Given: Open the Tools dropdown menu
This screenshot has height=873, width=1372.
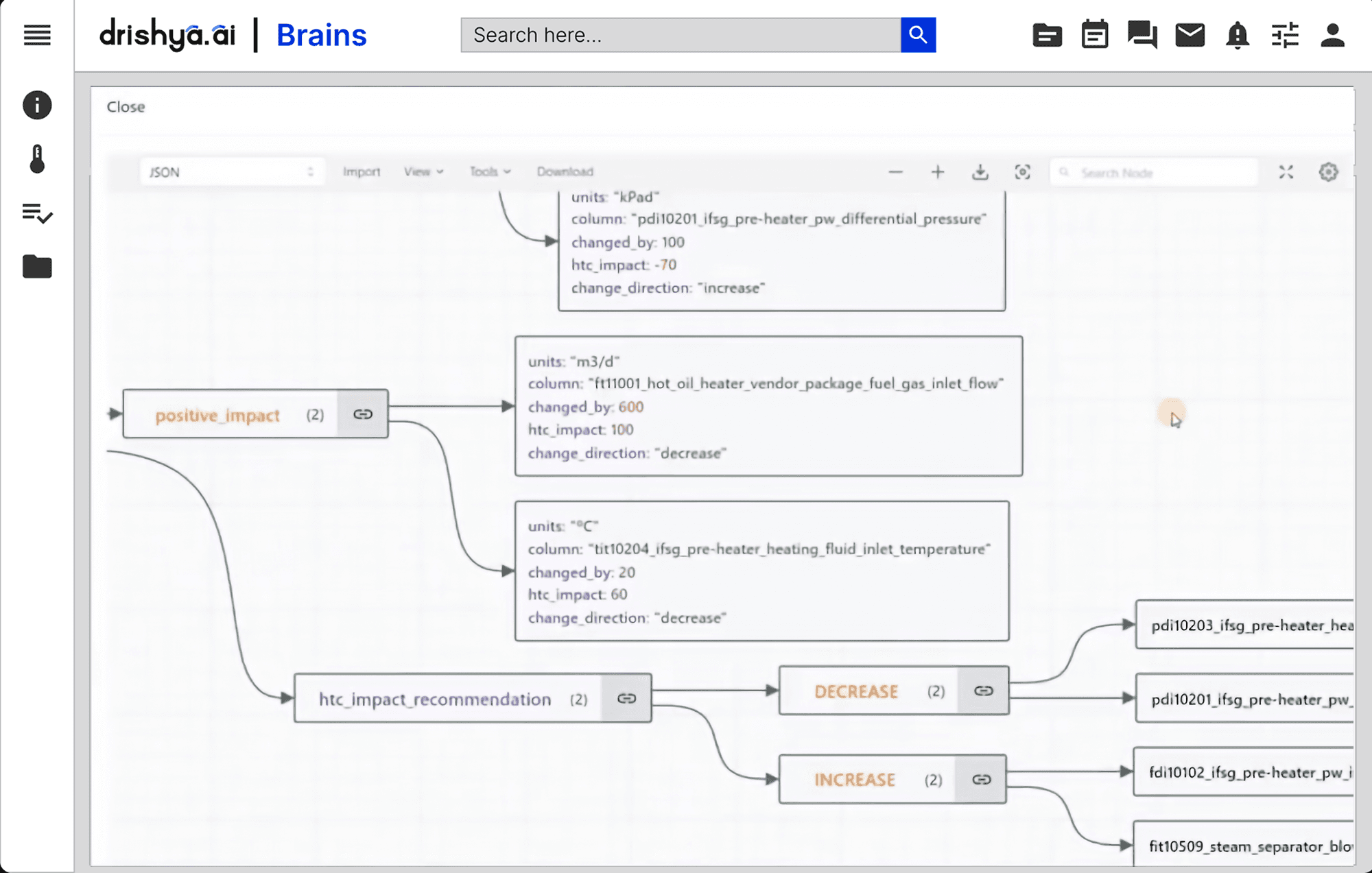Looking at the screenshot, I should [x=490, y=171].
